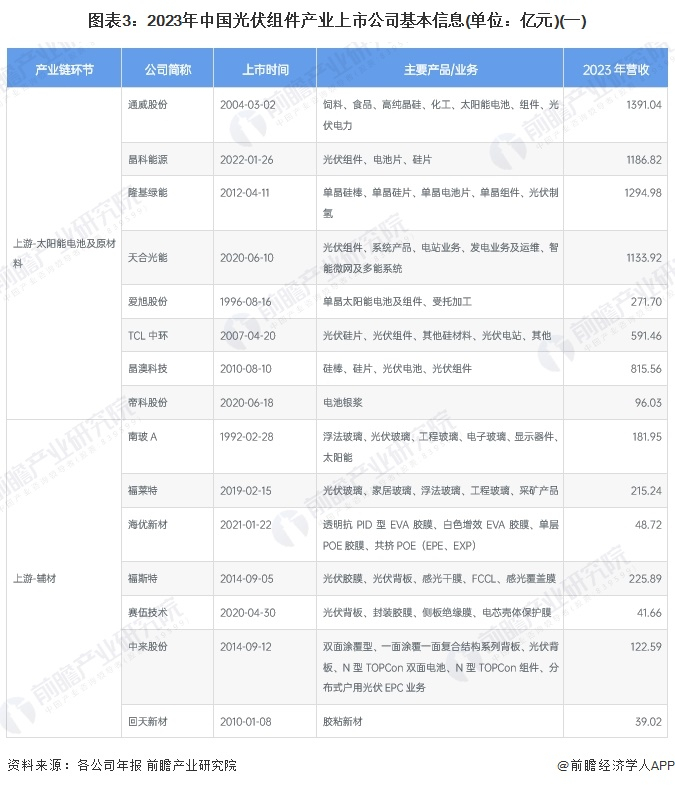The image size is (675, 786).
Task: Click listing date 2012-04-11
Action: 245,192
